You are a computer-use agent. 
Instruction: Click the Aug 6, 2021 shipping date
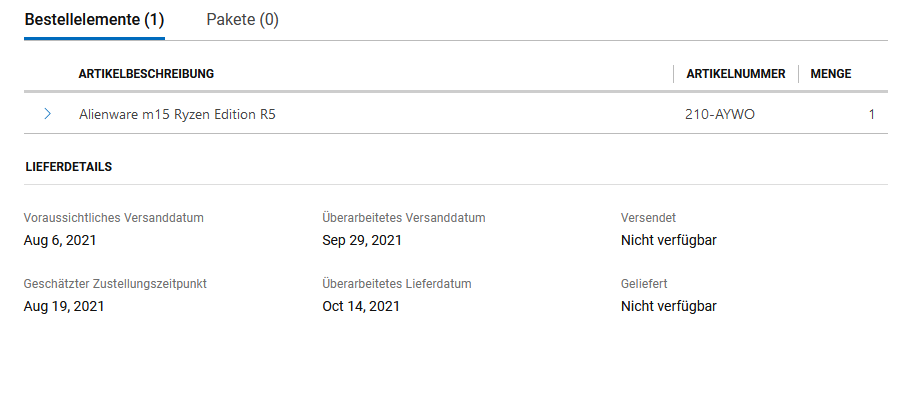[60, 240]
